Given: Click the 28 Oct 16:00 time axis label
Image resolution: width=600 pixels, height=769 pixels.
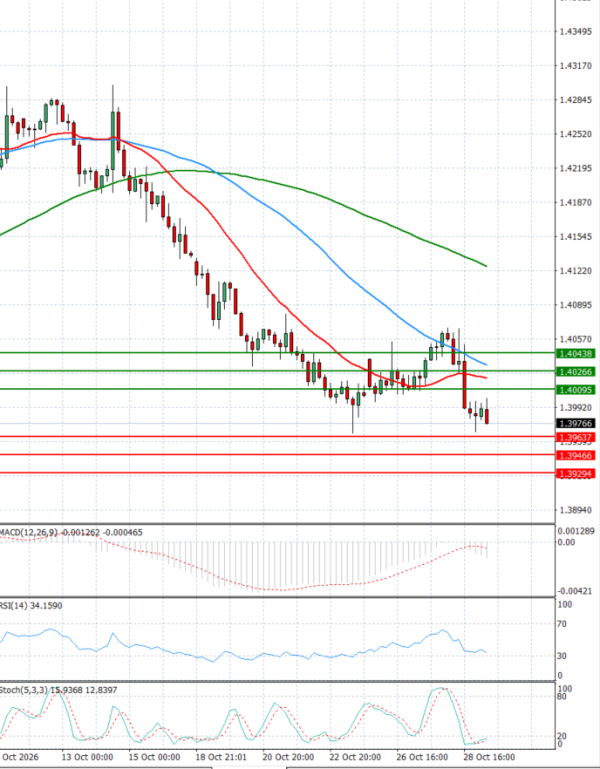Looking at the screenshot, I should pyautogui.click(x=489, y=757).
